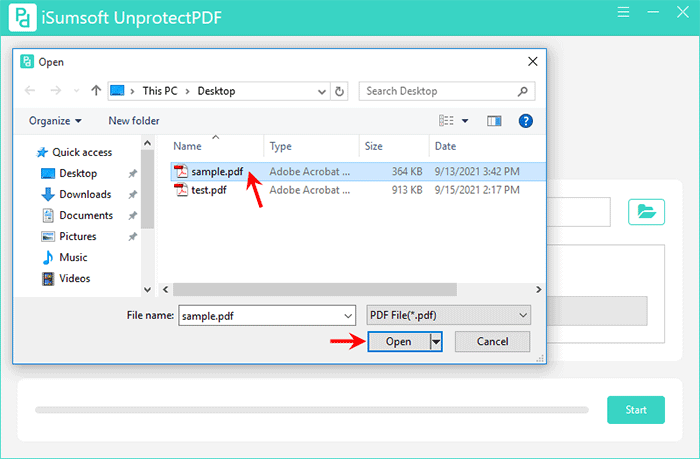Change the view layout icon
The width and height of the screenshot is (700, 459).
tap(446, 121)
